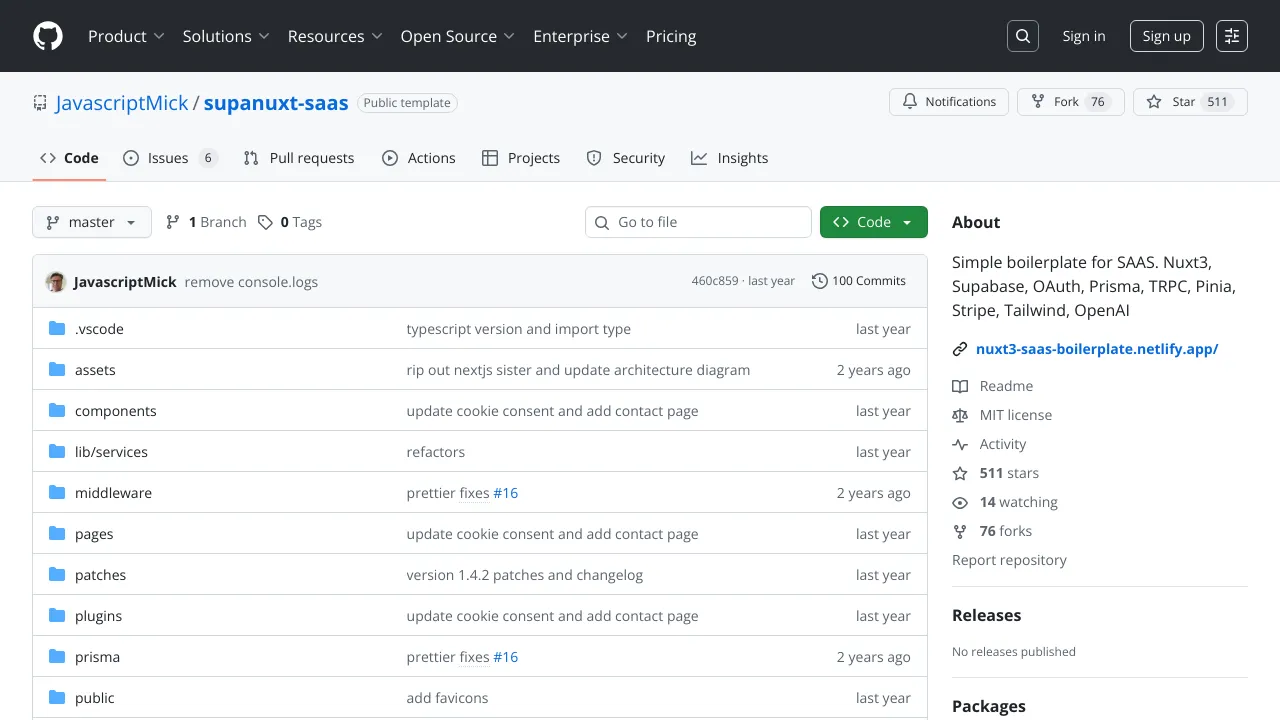Viewport: 1280px width, 720px height.
Task: Switch to the Pull requests tab
Action: 299,158
